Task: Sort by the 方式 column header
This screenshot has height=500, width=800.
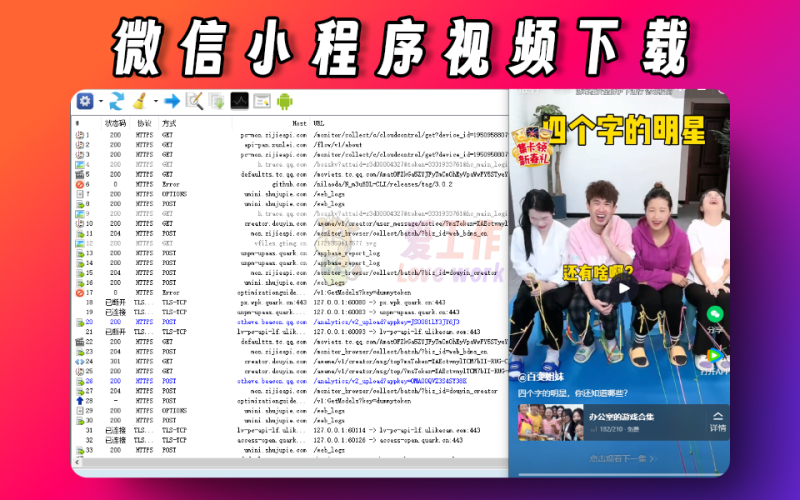Action: (x=169, y=123)
